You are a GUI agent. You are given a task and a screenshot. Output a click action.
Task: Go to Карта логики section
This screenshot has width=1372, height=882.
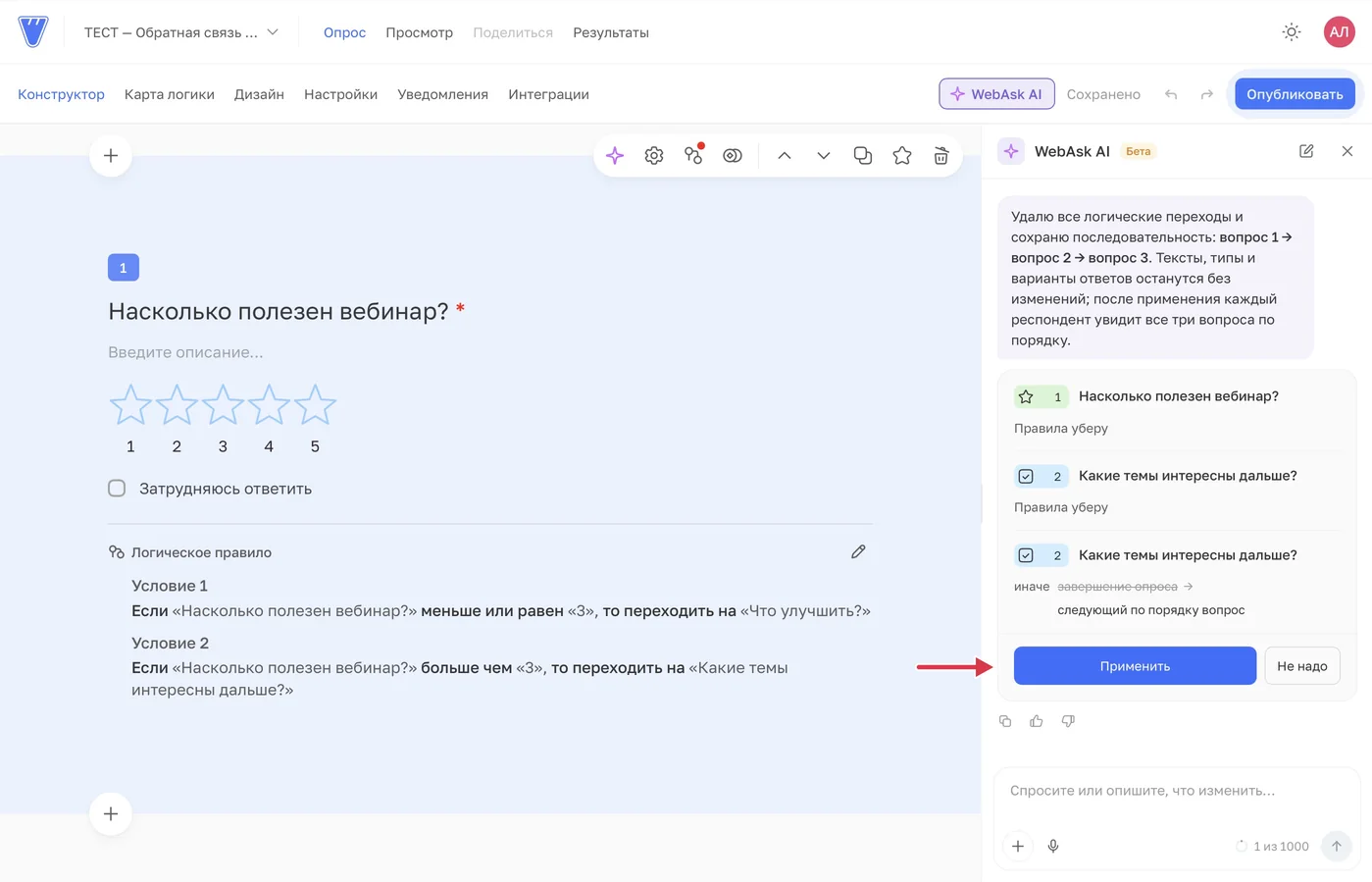tap(170, 94)
